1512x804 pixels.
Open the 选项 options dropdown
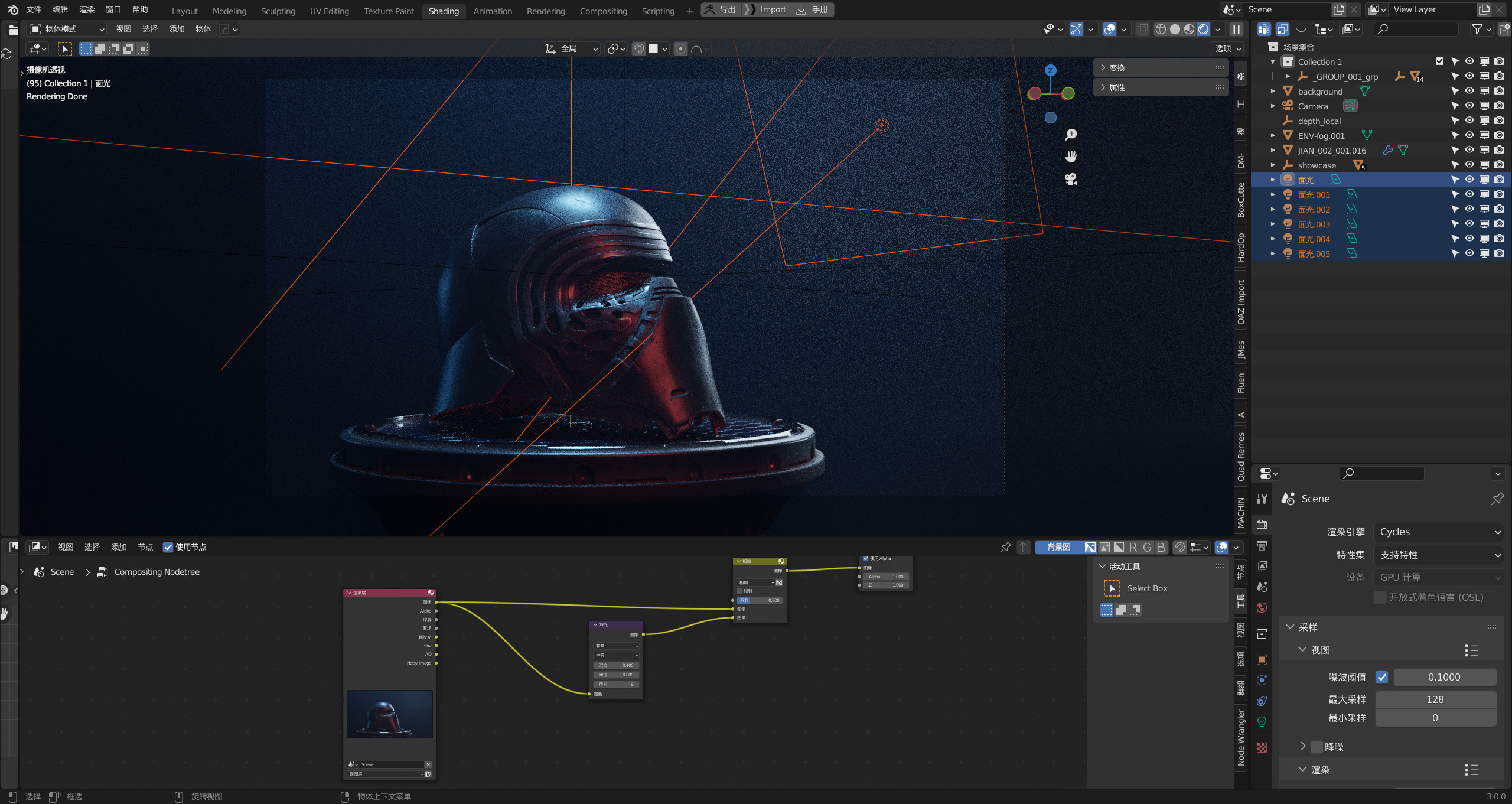pos(1228,49)
